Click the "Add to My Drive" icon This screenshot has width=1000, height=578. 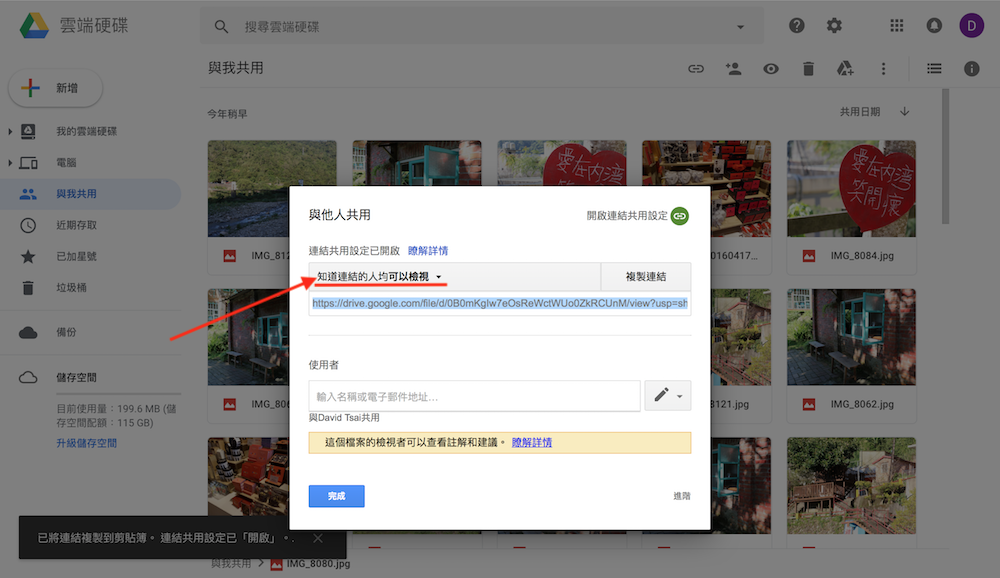coord(845,68)
